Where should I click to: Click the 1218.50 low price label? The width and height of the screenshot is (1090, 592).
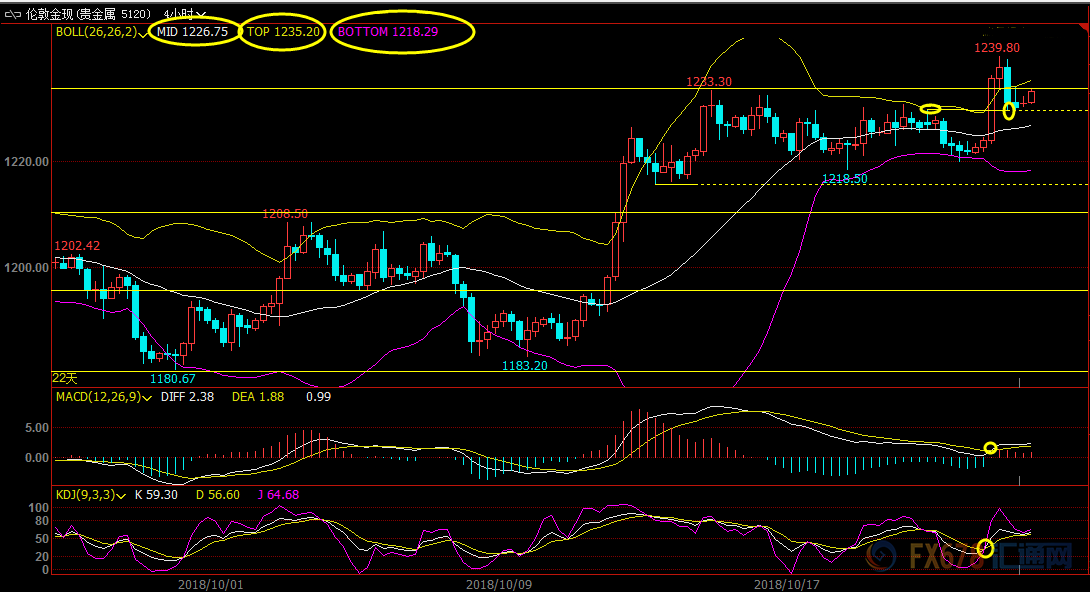[844, 178]
